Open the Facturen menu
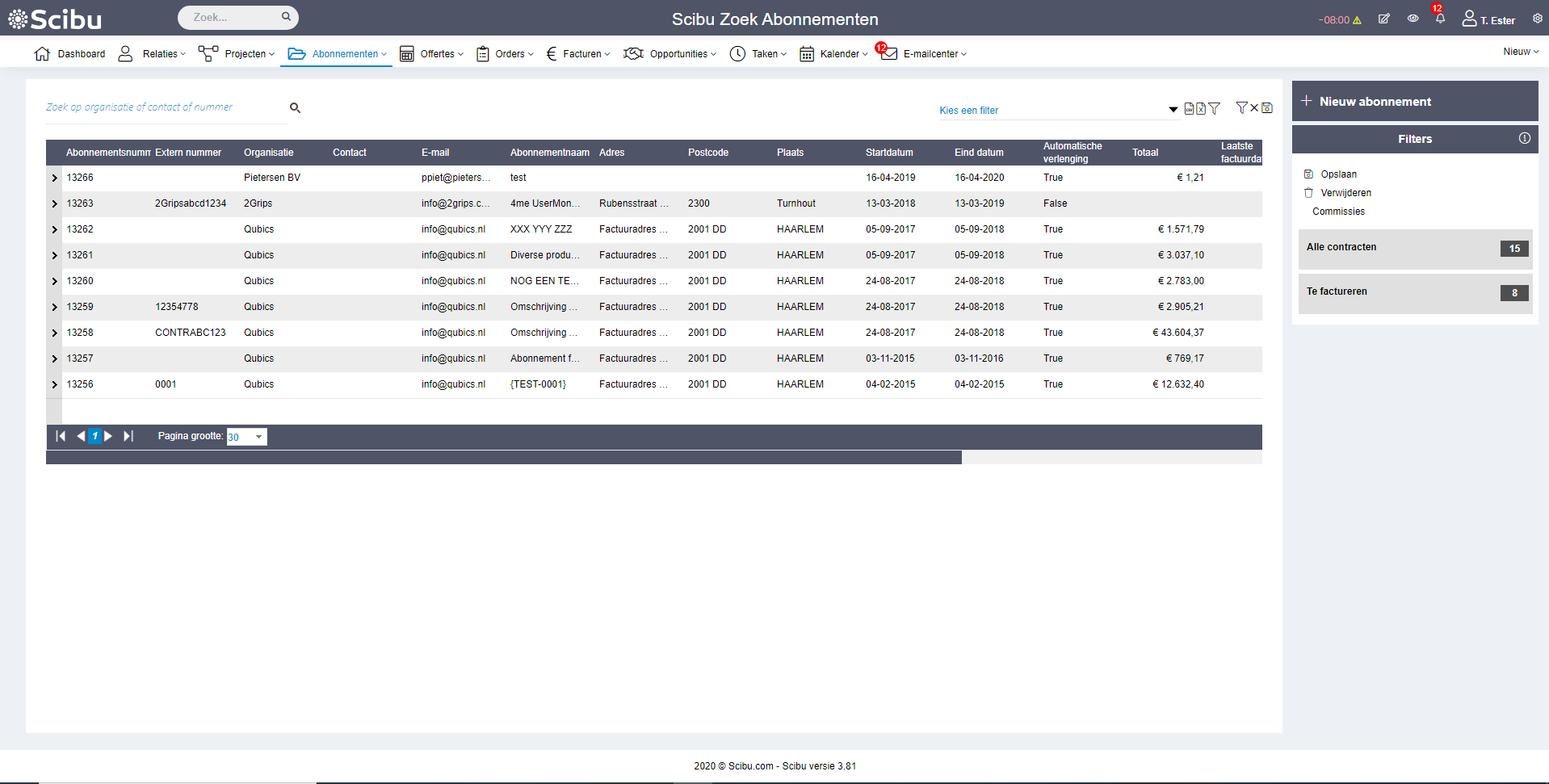 tap(578, 54)
